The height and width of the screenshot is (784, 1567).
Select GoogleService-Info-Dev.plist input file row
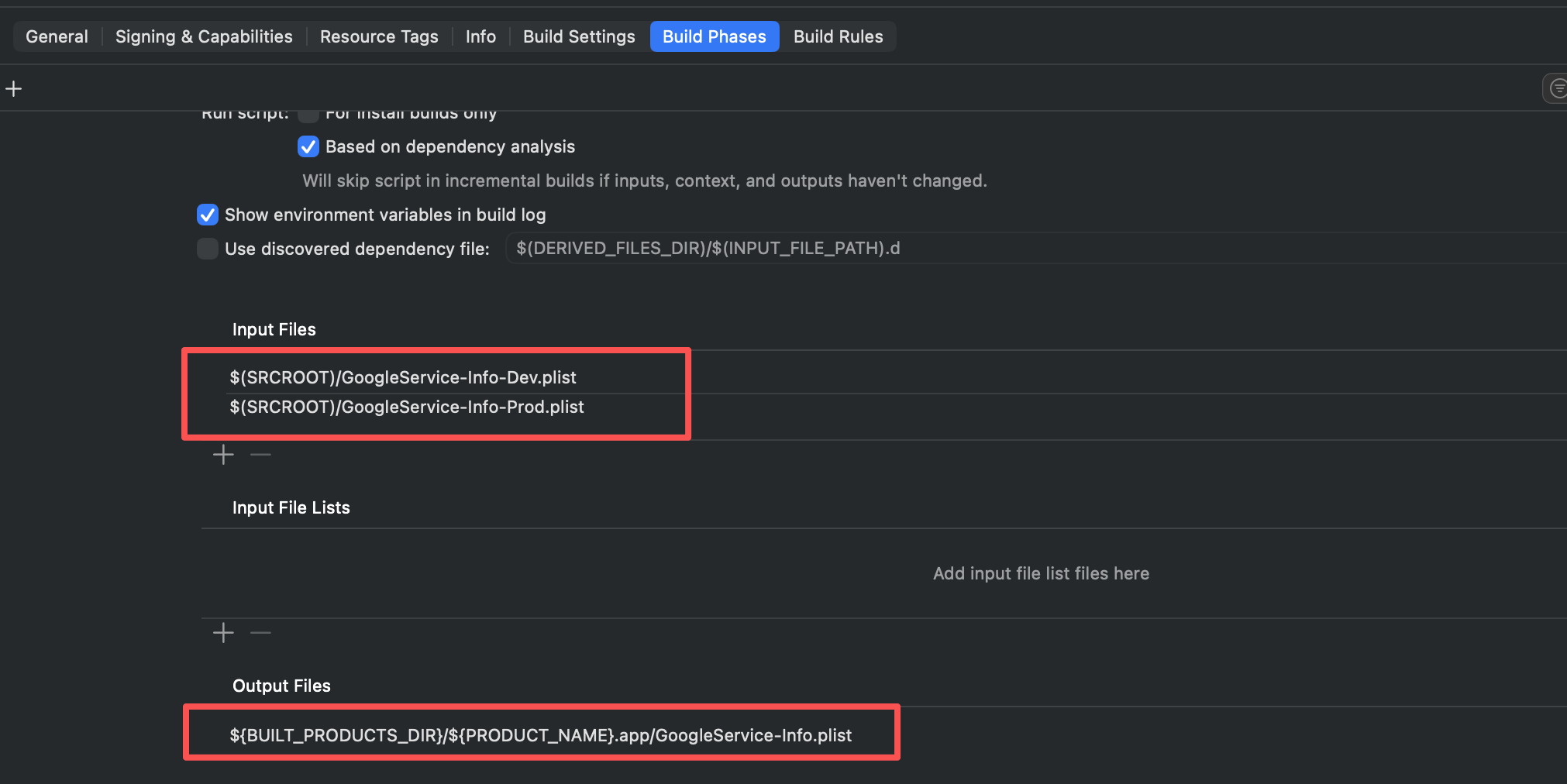click(x=403, y=377)
